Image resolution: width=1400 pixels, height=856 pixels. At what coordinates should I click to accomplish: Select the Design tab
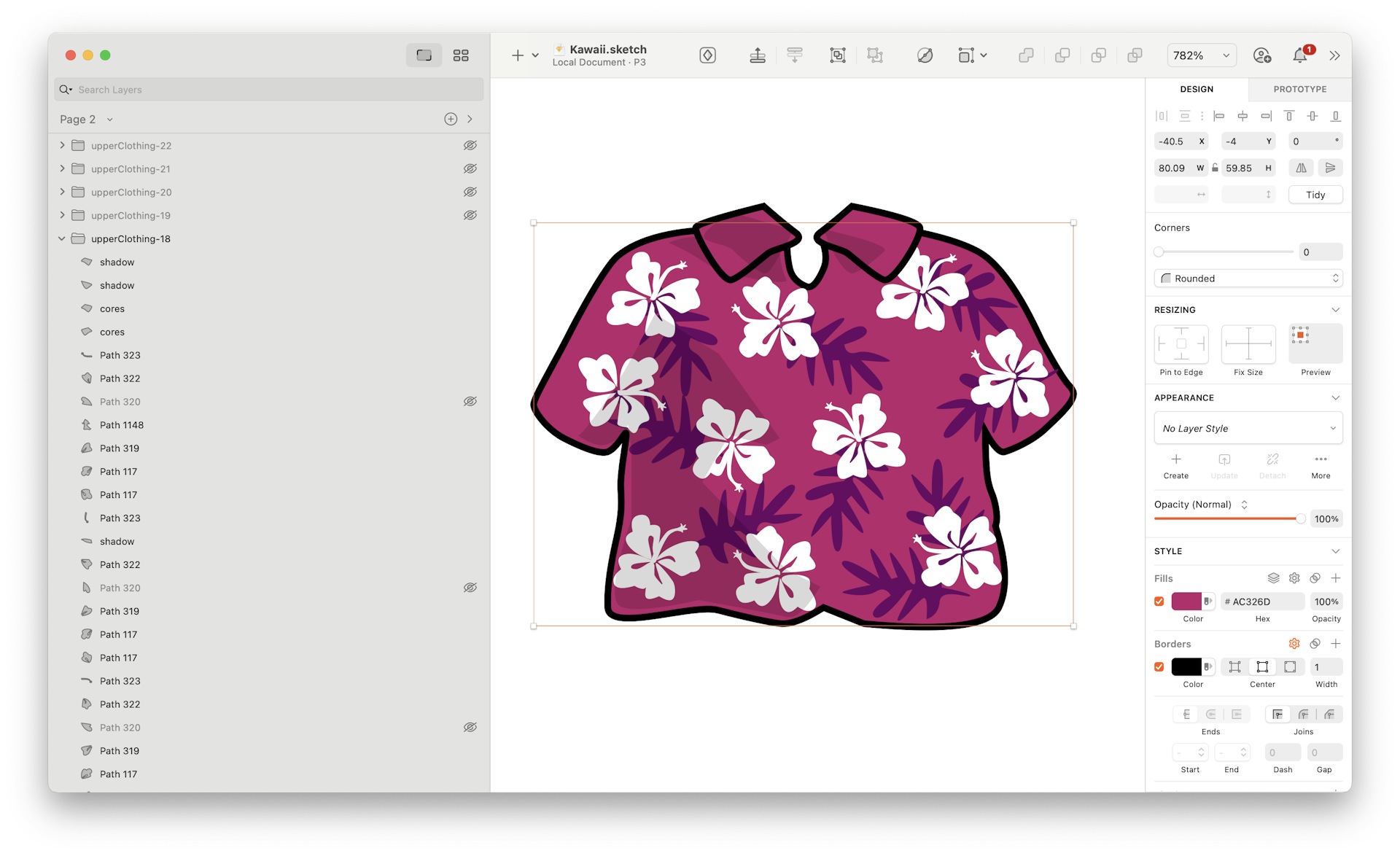click(x=1197, y=89)
